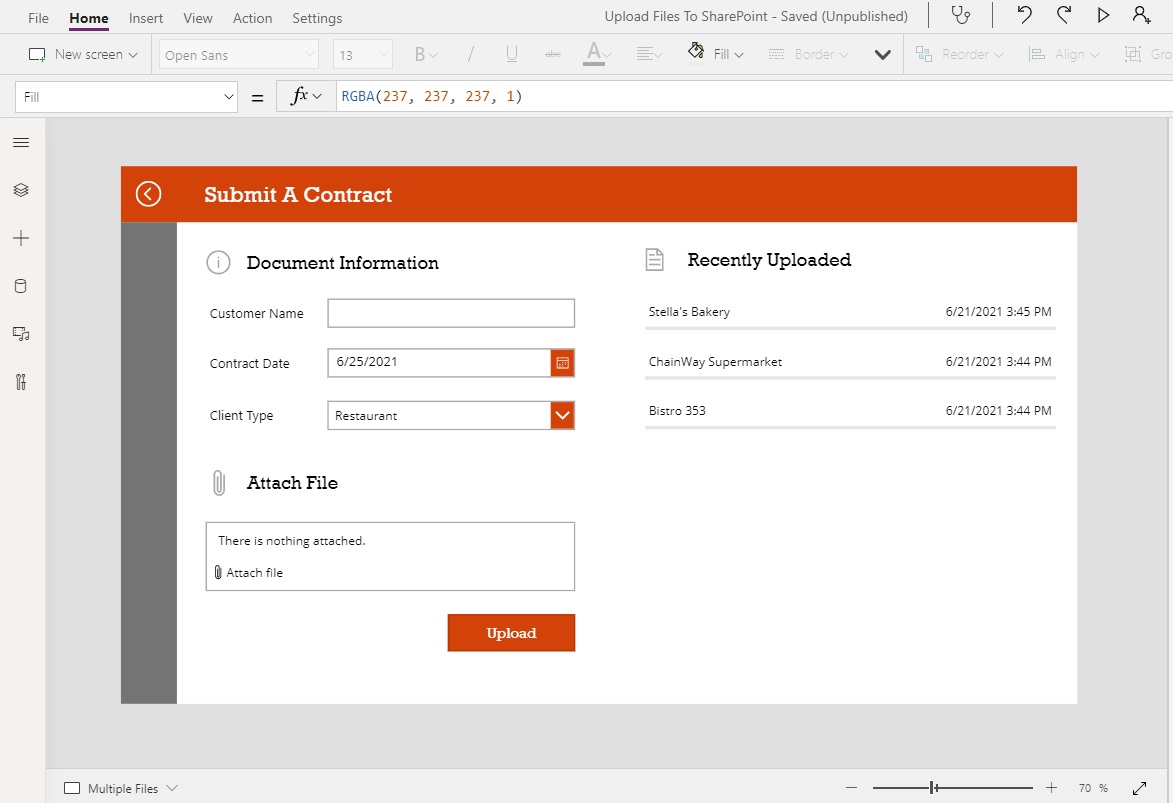Click the Upload button

(511, 632)
